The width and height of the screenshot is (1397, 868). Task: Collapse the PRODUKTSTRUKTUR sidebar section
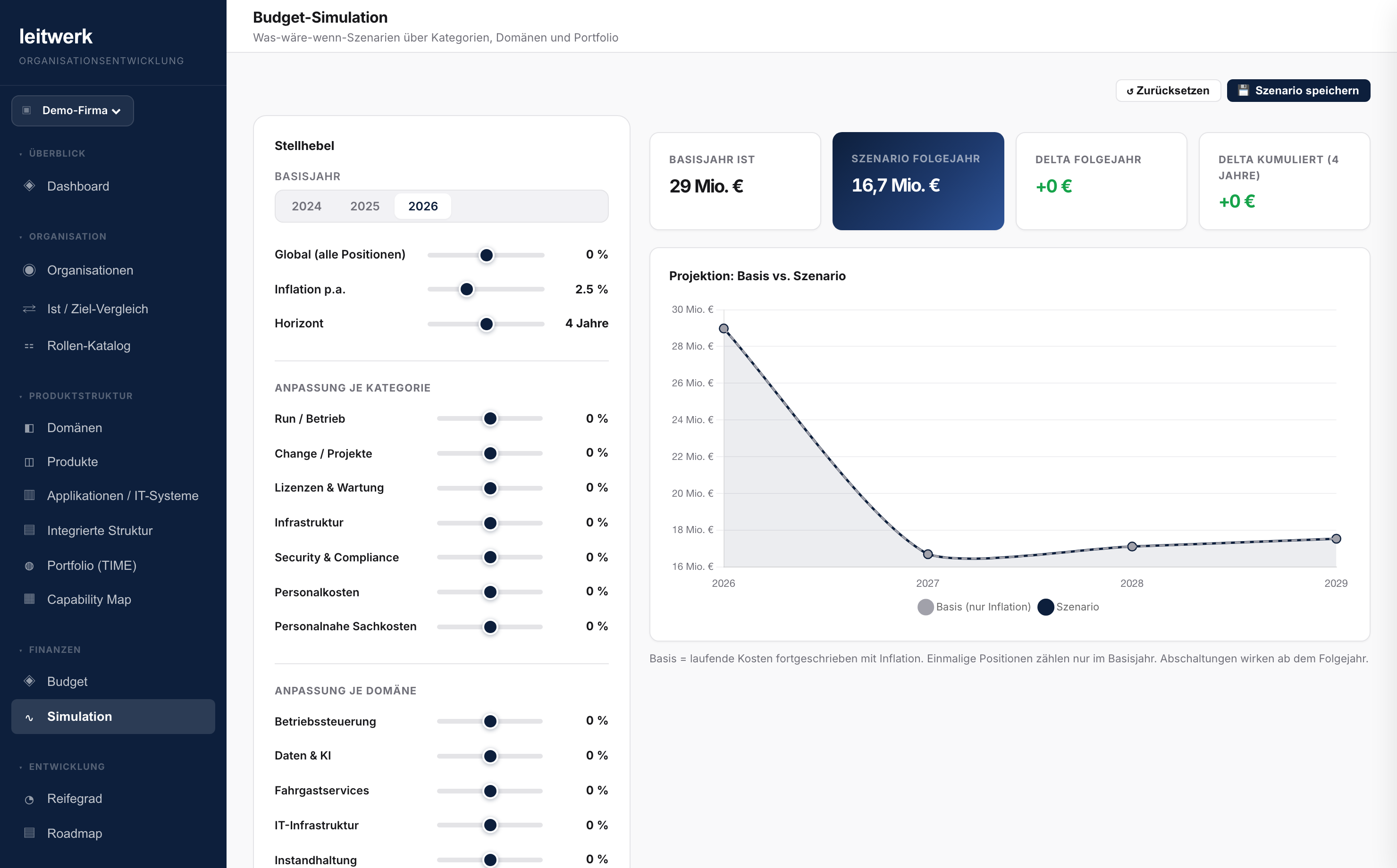[x=80, y=395]
